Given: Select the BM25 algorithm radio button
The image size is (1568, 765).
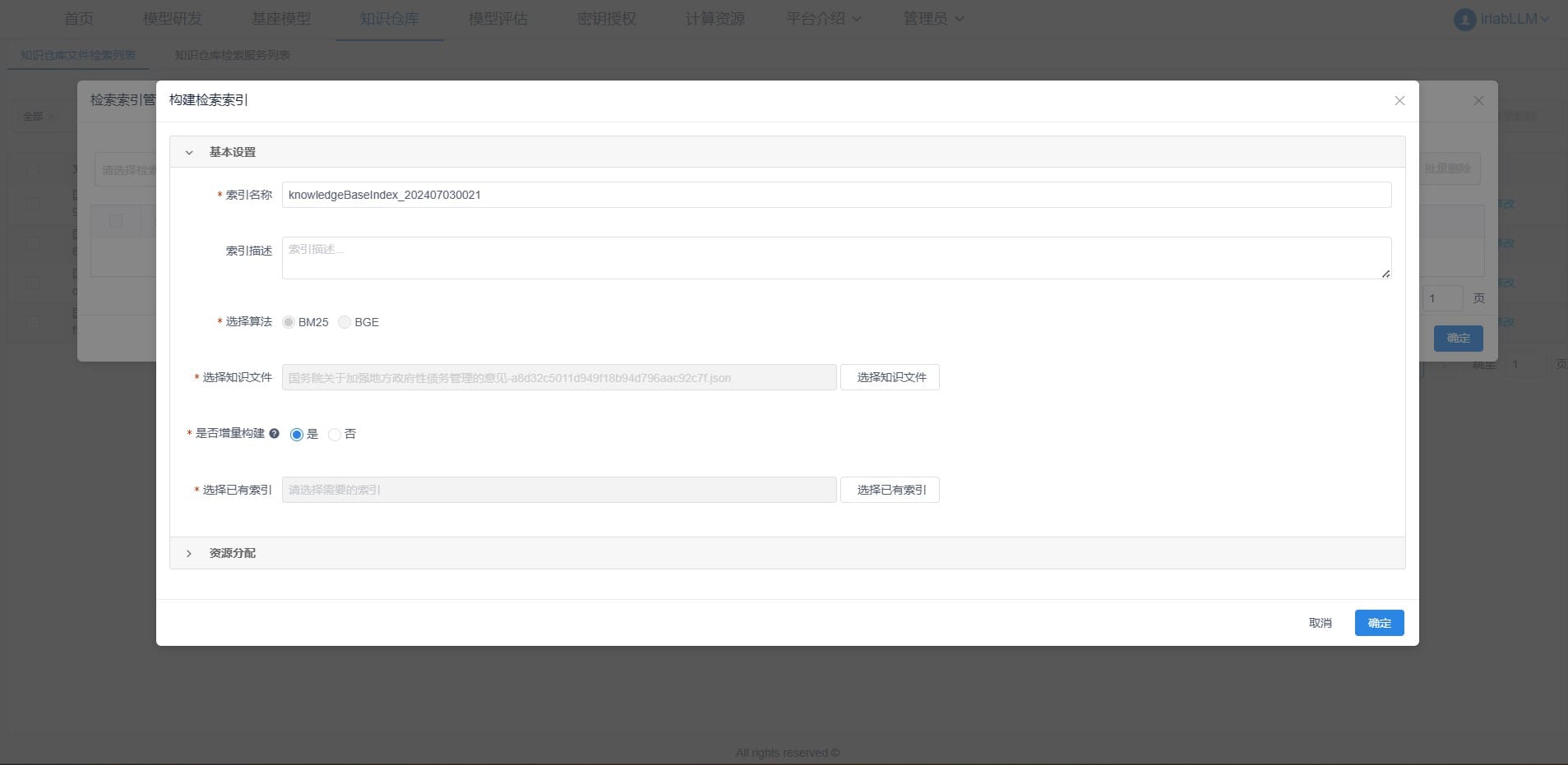Looking at the screenshot, I should coord(289,322).
